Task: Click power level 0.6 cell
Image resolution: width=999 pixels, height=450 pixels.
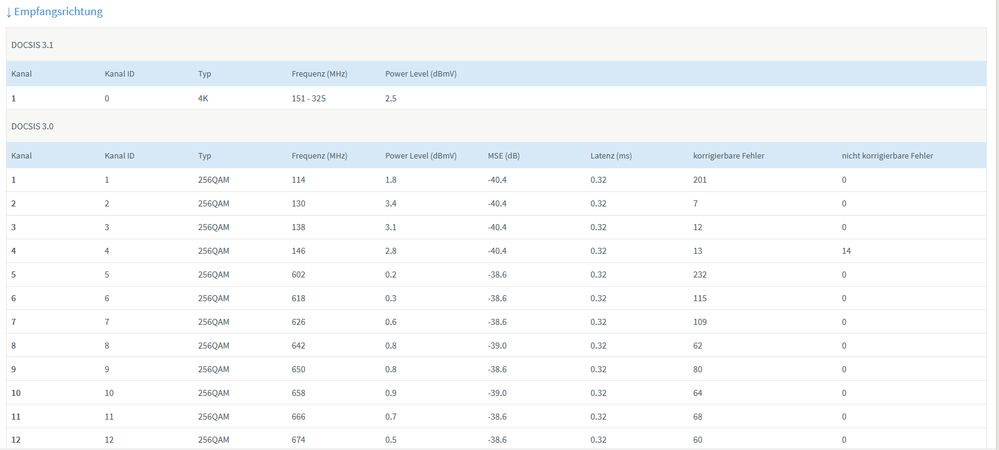Action: point(391,322)
